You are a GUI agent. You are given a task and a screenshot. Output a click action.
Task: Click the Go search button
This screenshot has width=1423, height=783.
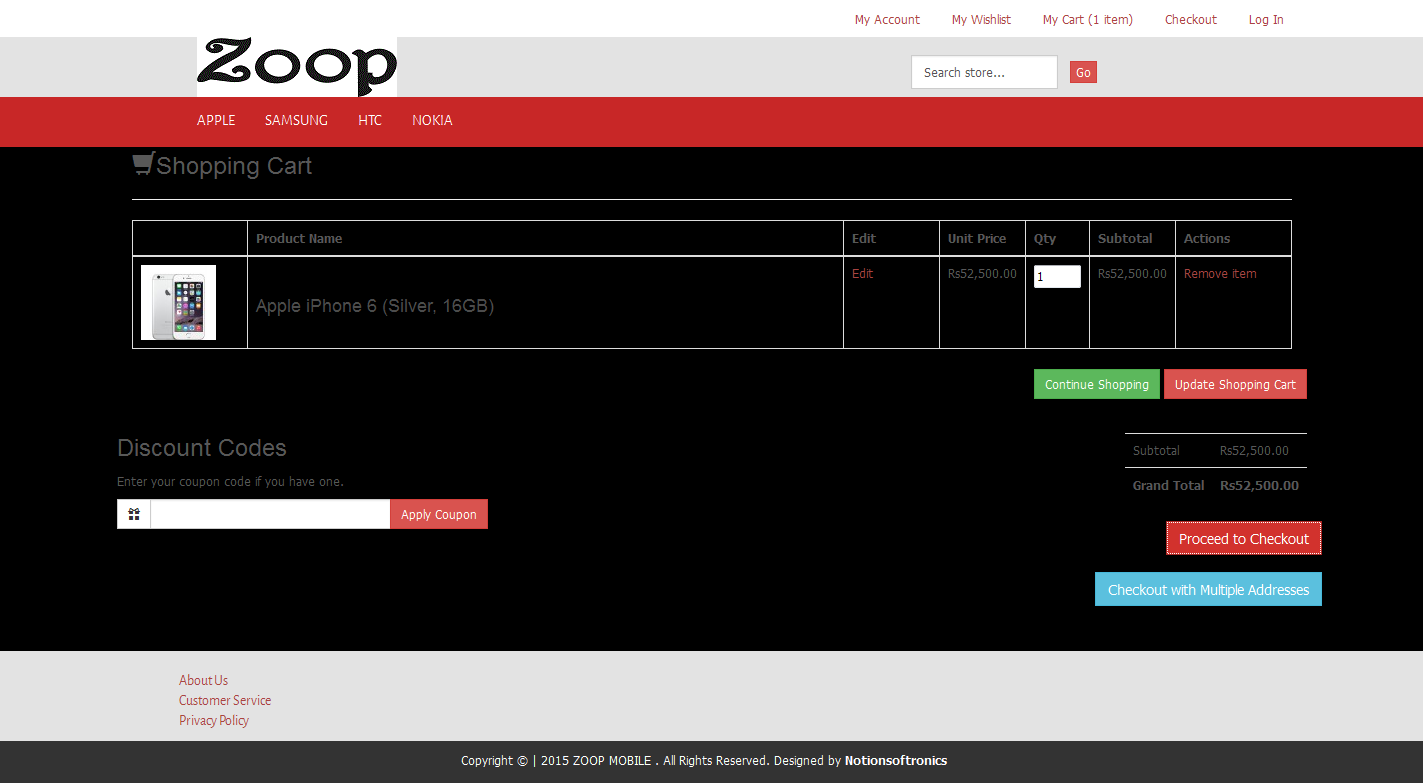(1083, 72)
